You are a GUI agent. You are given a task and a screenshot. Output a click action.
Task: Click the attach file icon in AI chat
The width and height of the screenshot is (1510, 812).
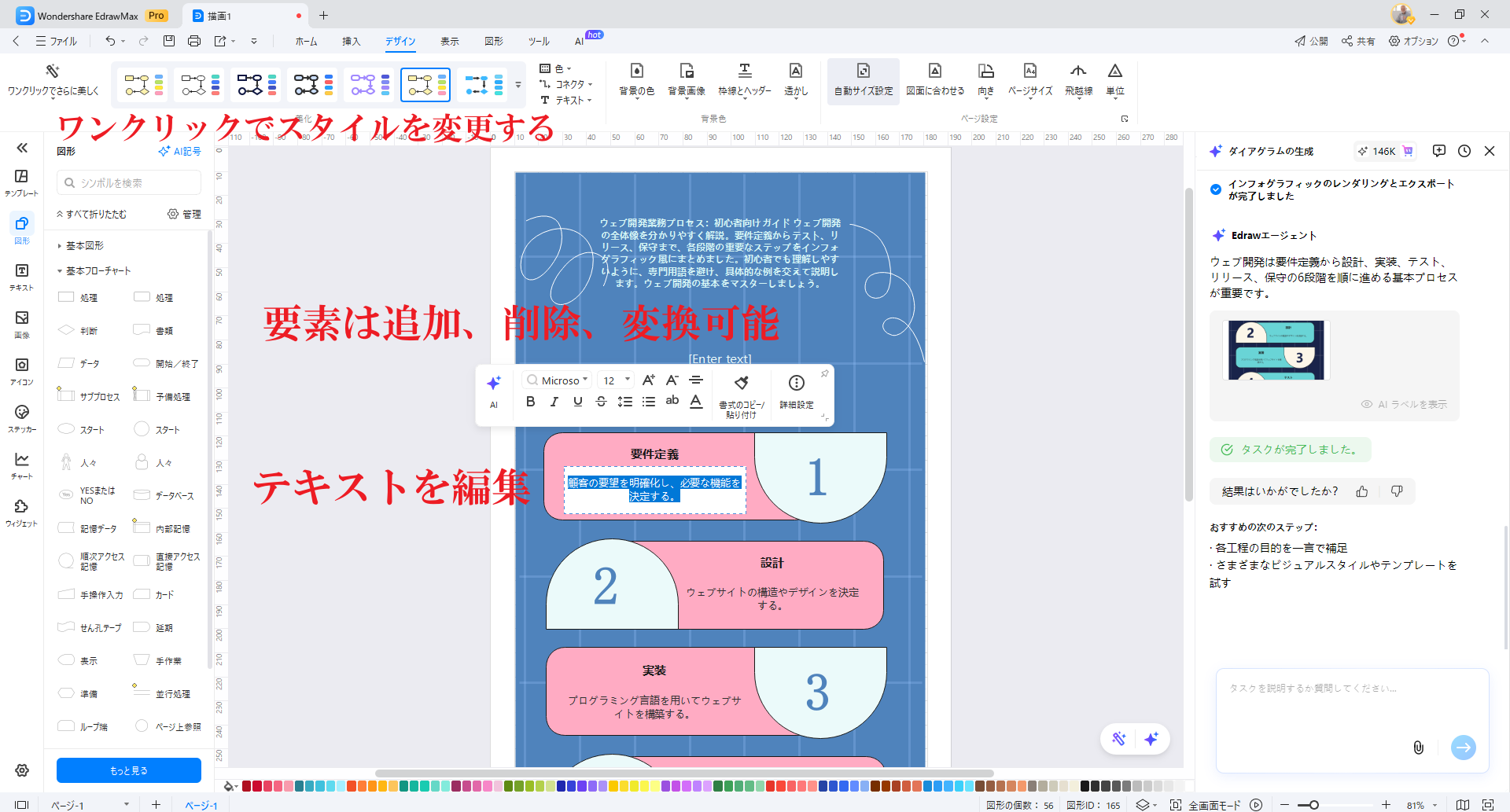pos(1419,748)
